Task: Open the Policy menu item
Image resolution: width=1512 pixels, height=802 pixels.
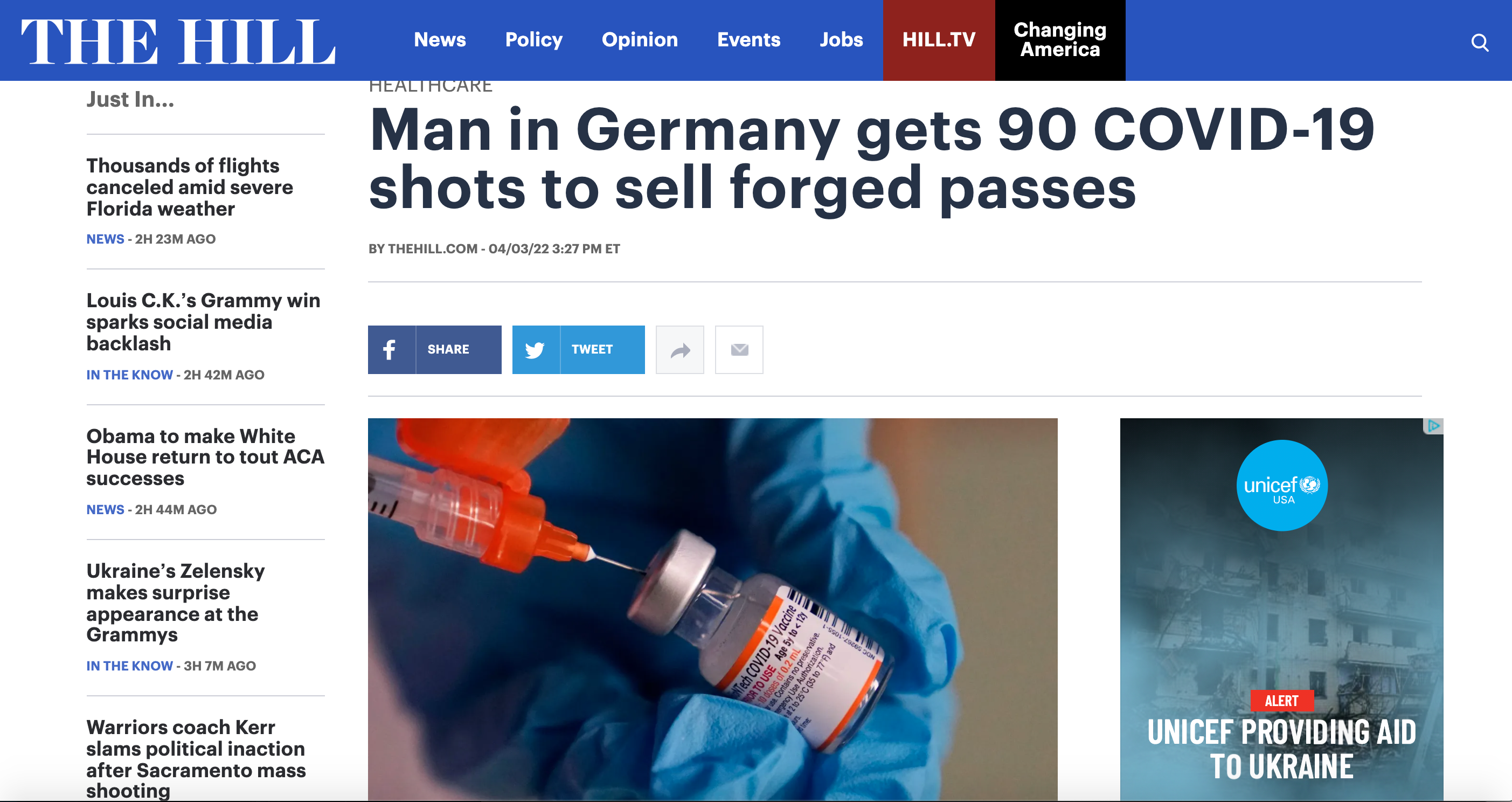Action: 533,39
